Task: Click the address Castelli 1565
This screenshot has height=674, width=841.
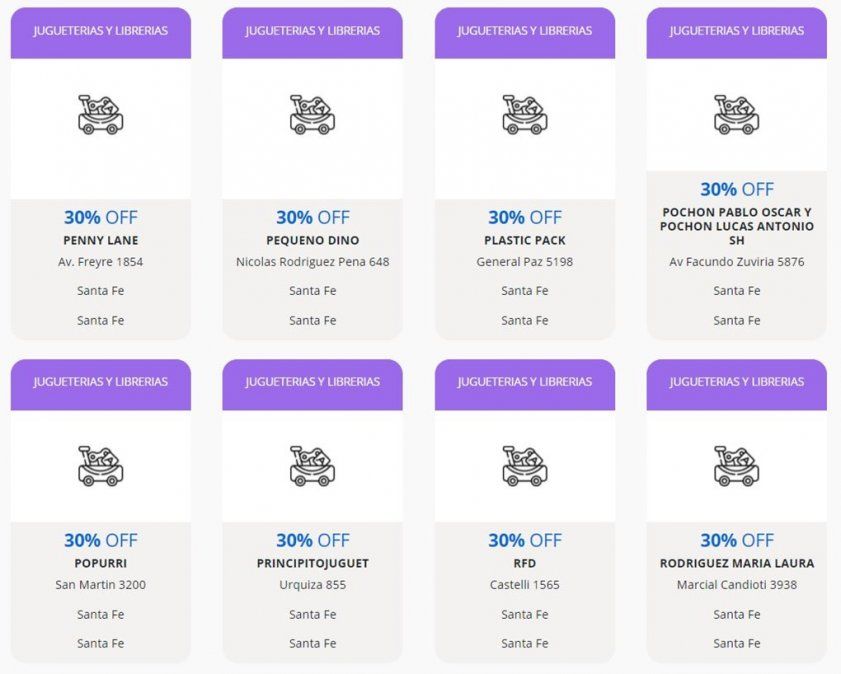Action: [x=524, y=585]
